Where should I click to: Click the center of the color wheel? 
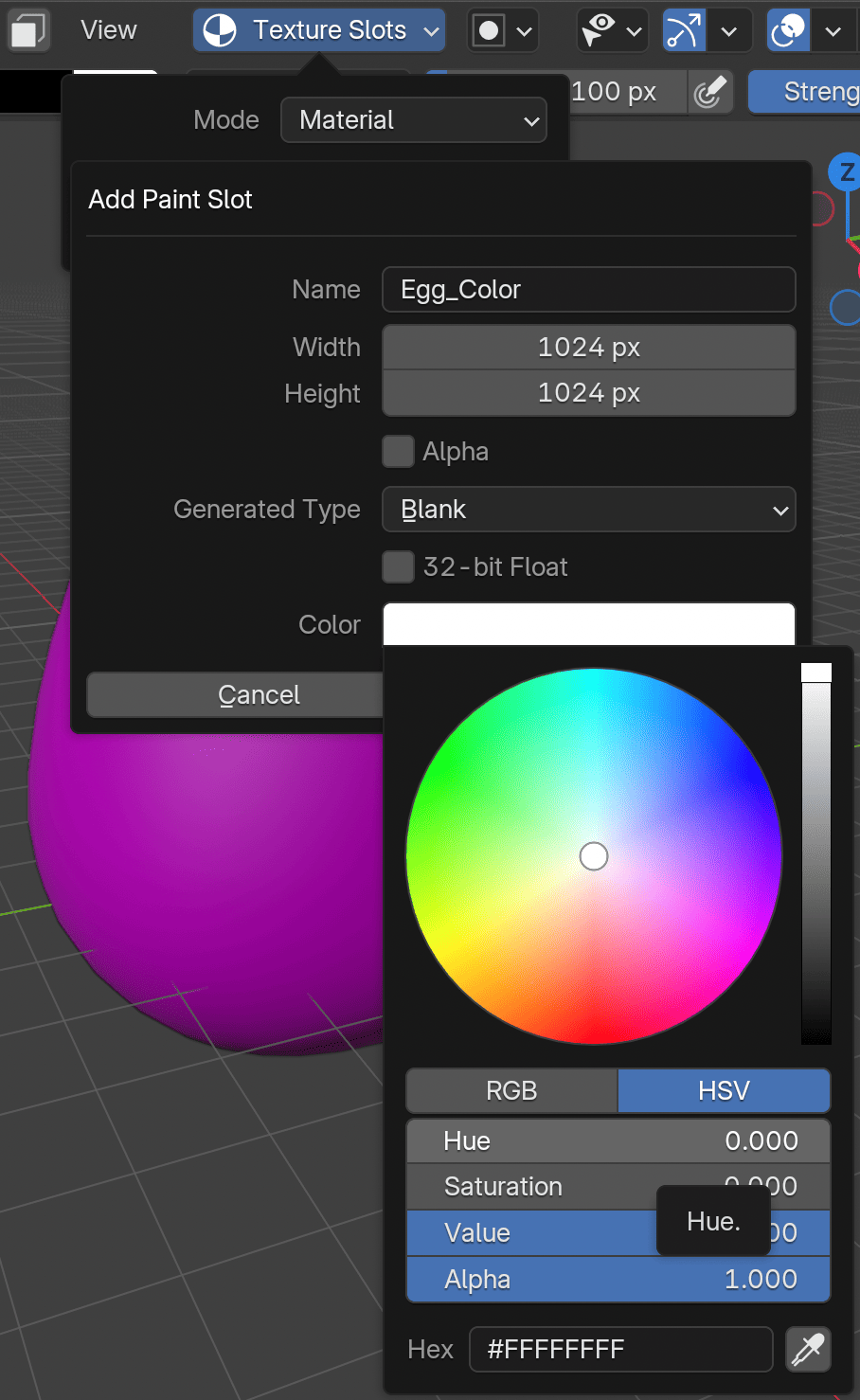click(x=594, y=856)
